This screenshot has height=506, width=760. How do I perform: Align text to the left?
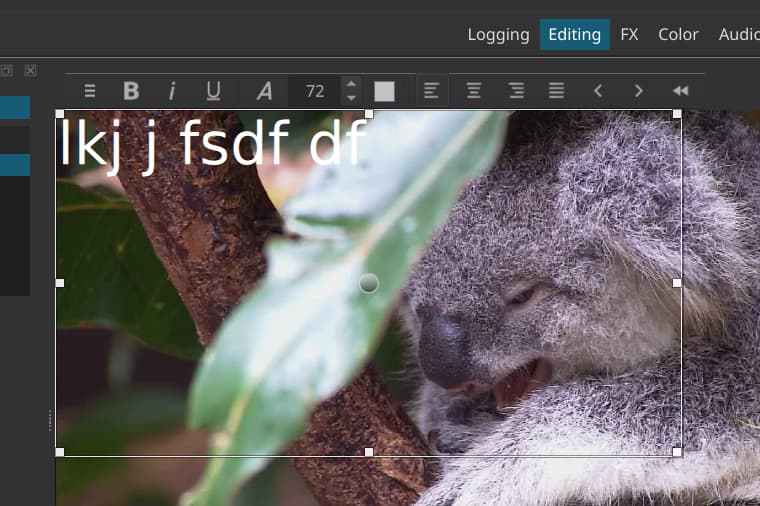pos(431,91)
